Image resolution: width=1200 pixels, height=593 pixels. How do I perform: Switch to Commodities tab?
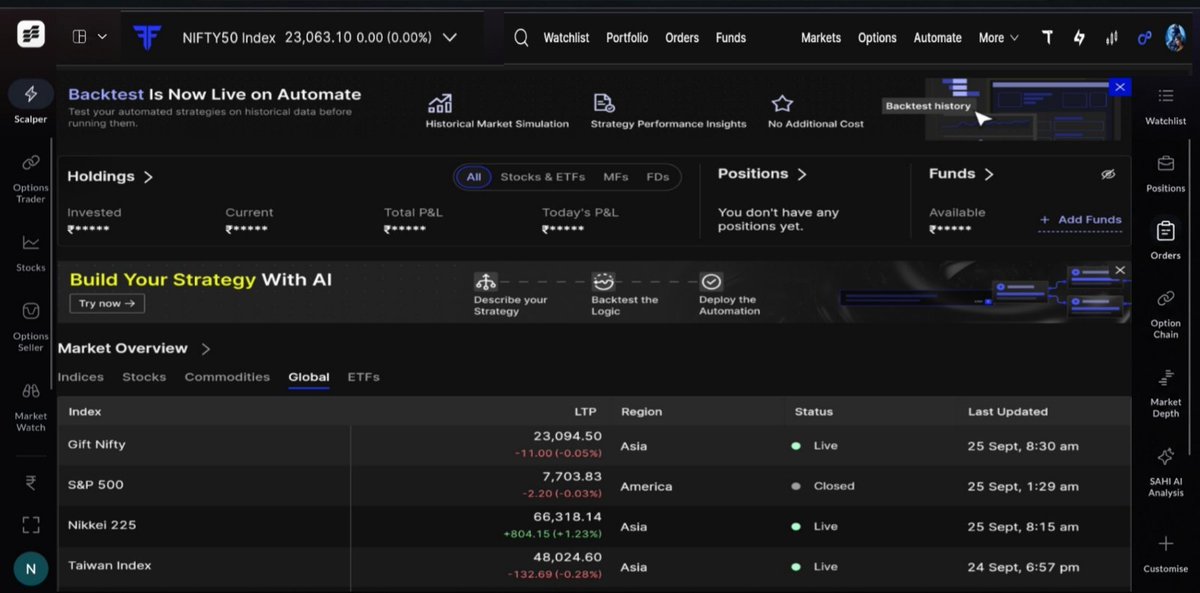tap(227, 377)
